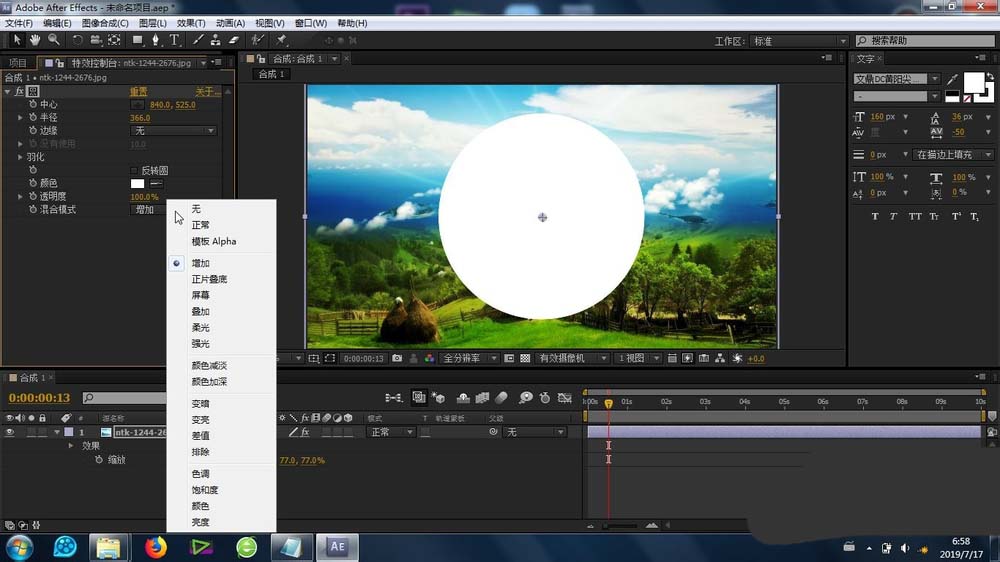
Task: Click the snapshot camera icon below viewer
Action: (398, 358)
